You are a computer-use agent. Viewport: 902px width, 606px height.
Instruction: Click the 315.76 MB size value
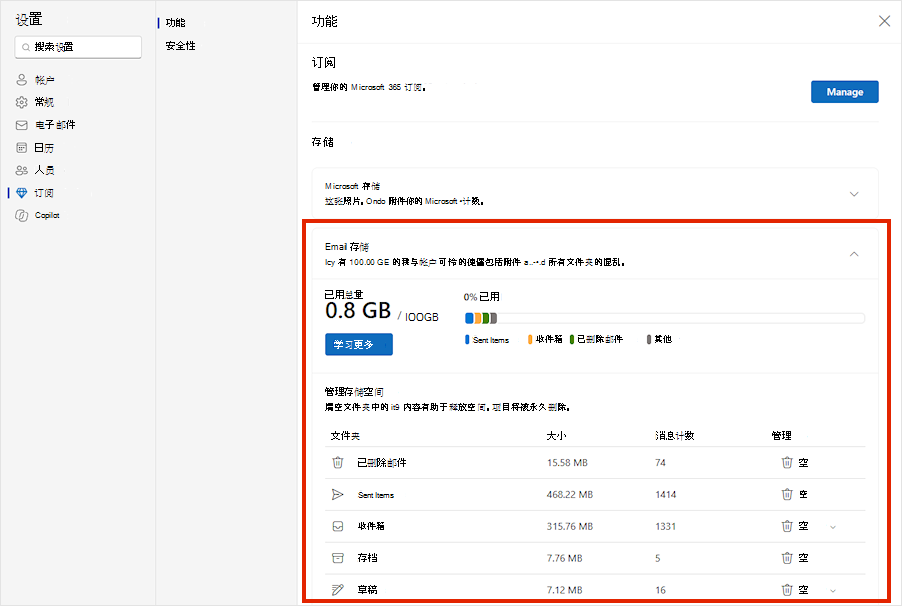[x=570, y=526]
